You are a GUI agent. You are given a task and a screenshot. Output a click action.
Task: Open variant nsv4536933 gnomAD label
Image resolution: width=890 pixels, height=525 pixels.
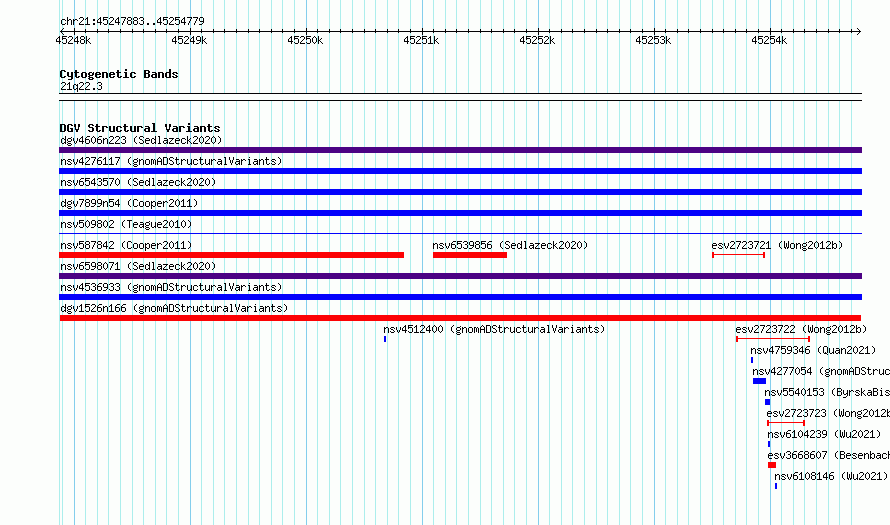pyautogui.click(x=171, y=287)
